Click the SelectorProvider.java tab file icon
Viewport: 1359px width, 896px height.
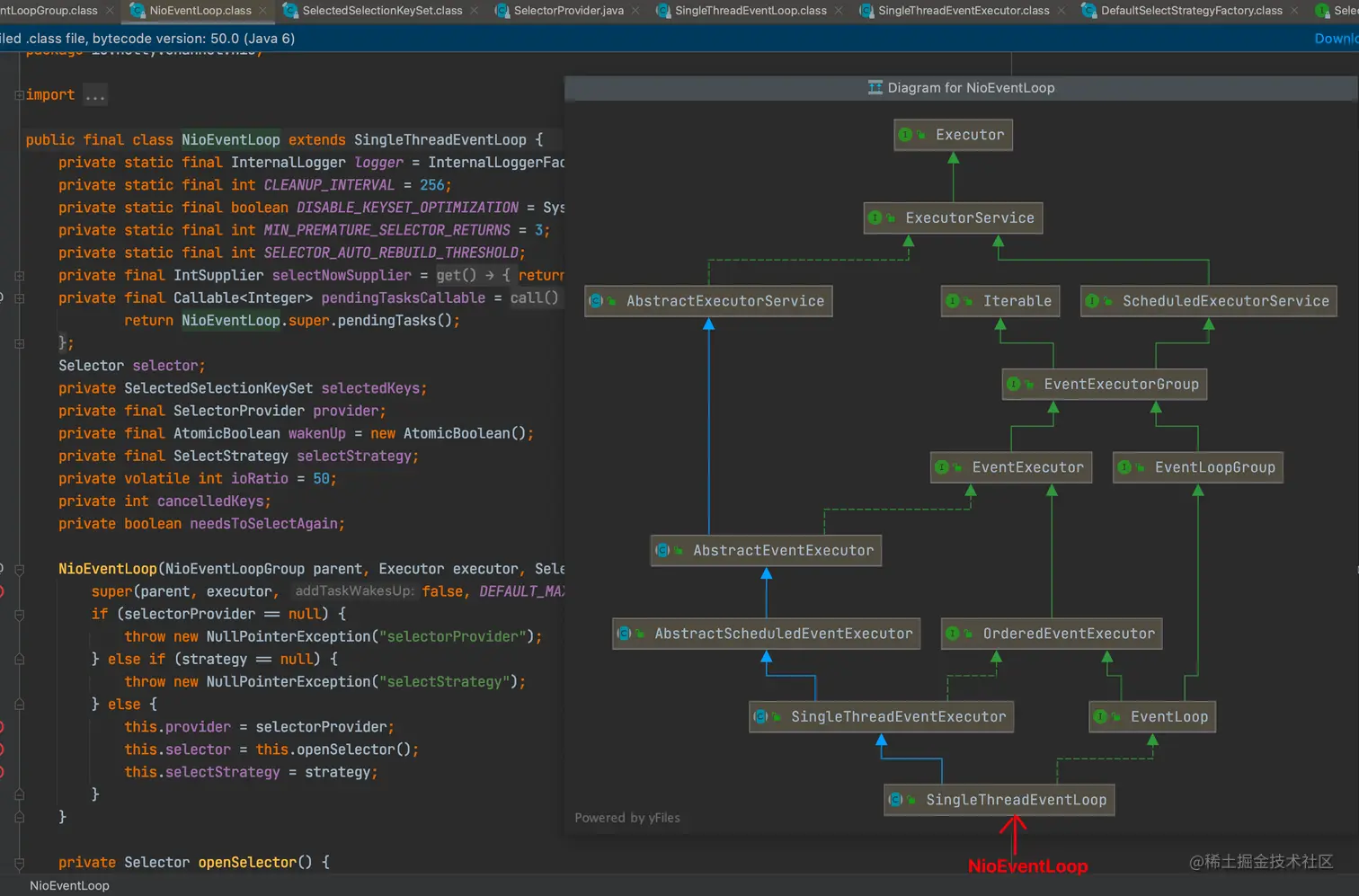pos(502,11)
